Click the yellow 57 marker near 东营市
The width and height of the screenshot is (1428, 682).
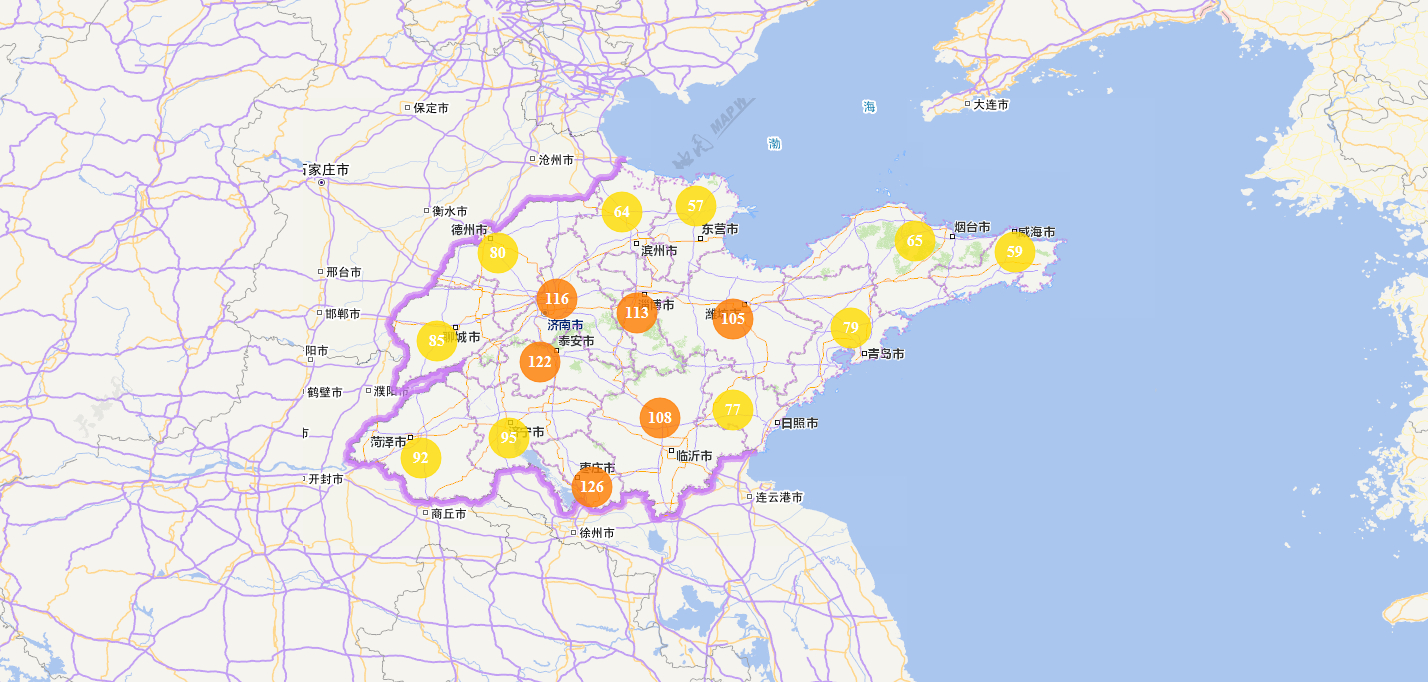click(694, 205)
